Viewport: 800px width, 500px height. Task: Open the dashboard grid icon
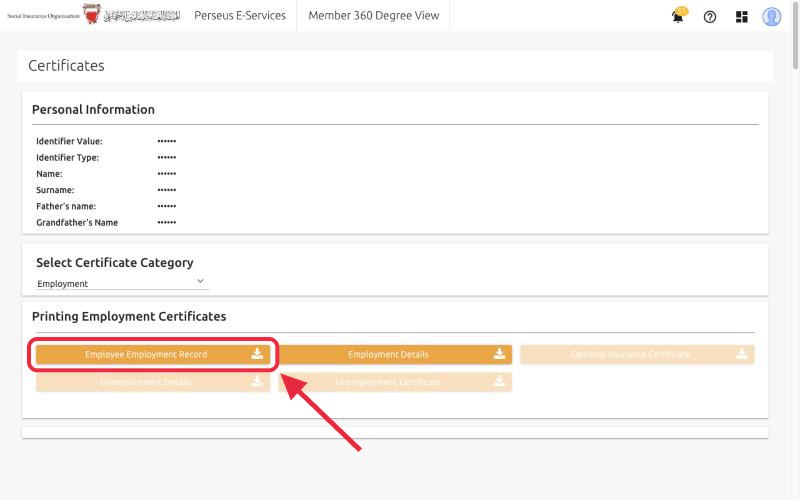741,17
